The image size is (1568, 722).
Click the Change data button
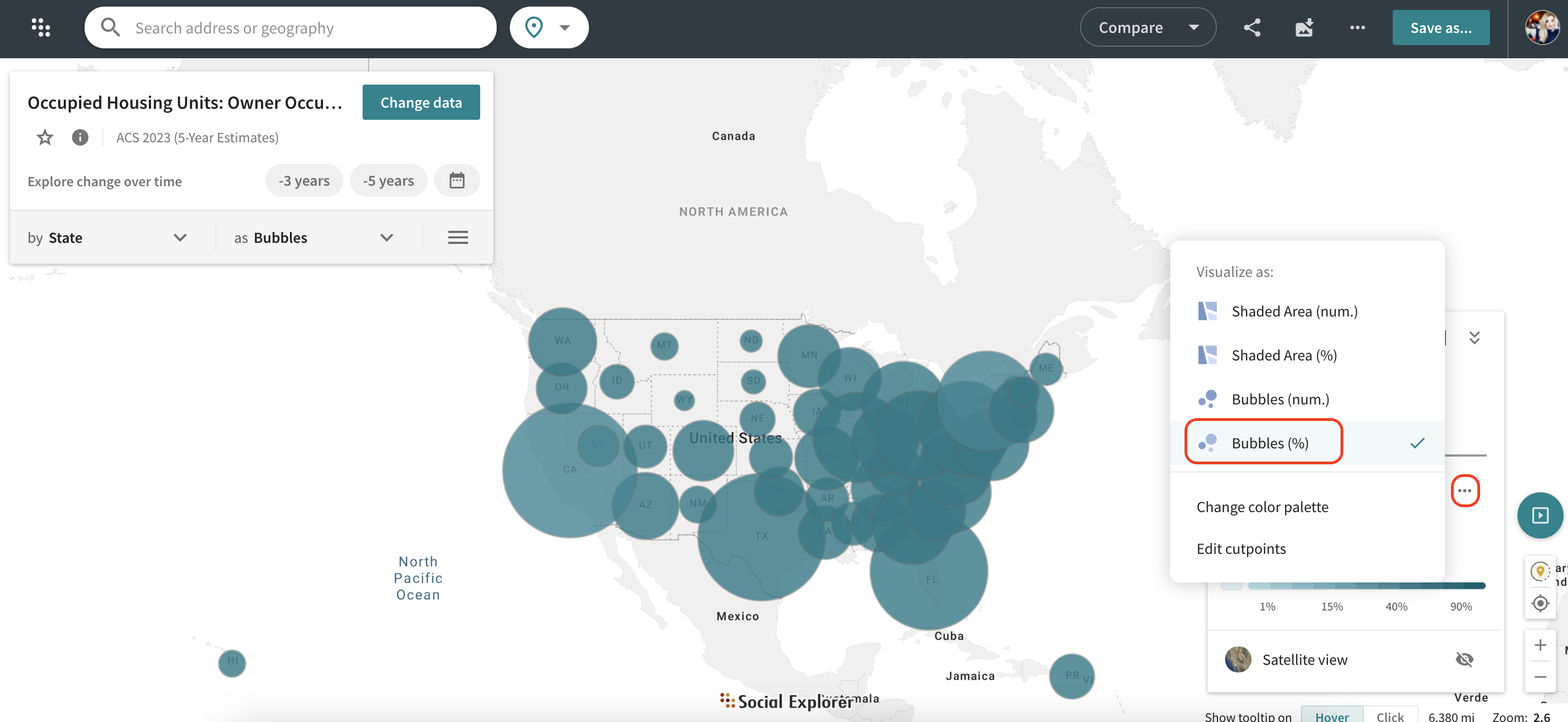click(x=421, y=102)
